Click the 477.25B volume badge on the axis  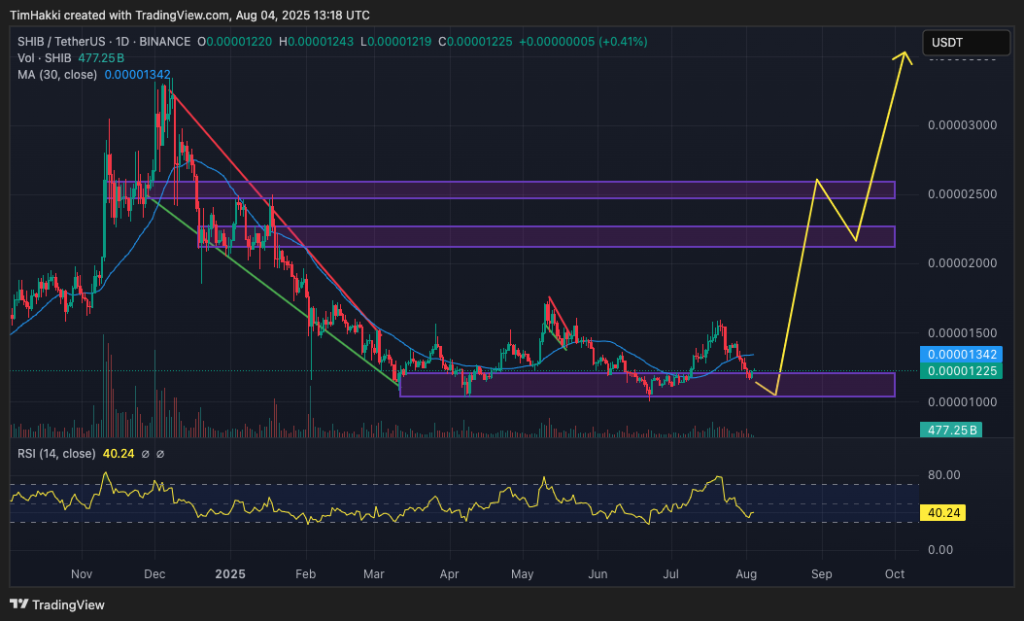click(949, 429)
